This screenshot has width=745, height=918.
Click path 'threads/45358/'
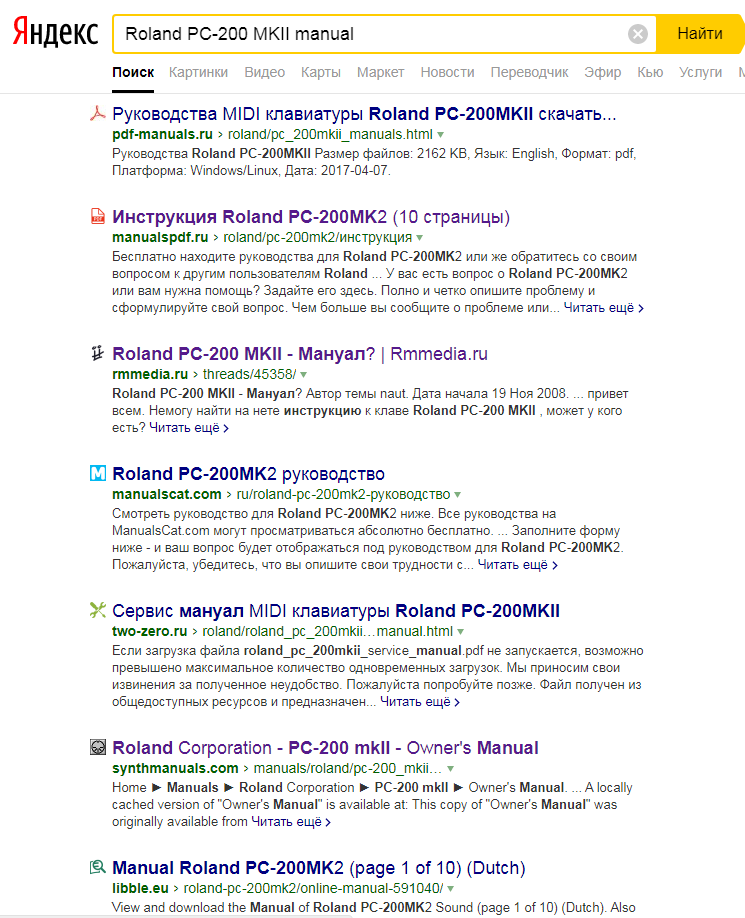(250, 374)
